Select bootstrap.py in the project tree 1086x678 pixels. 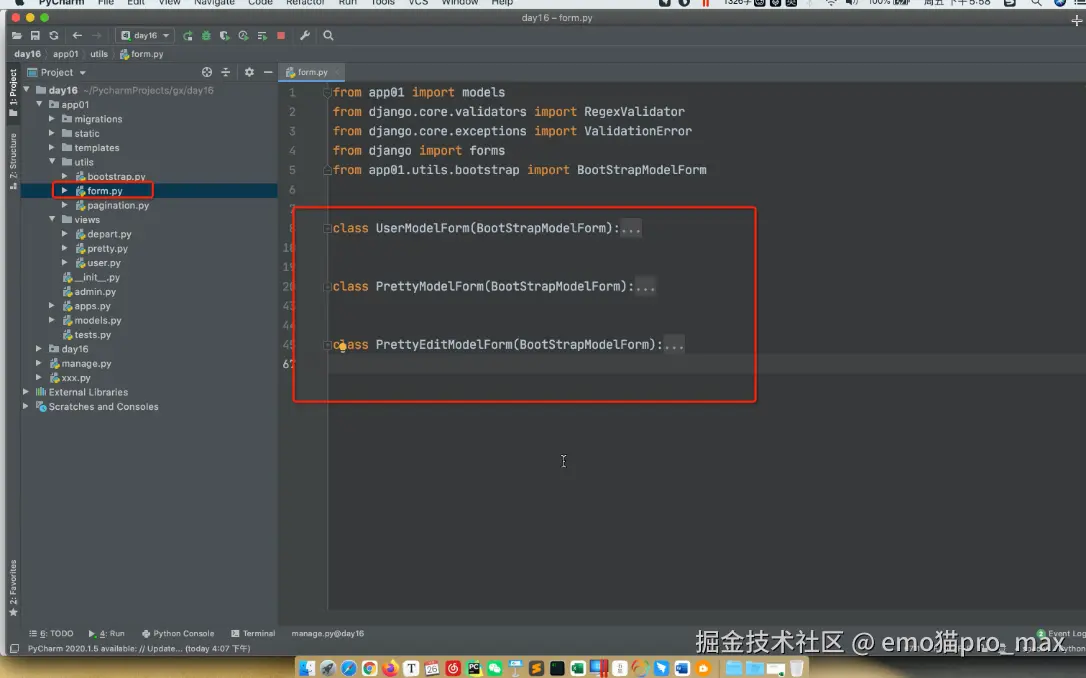(116, 177)
